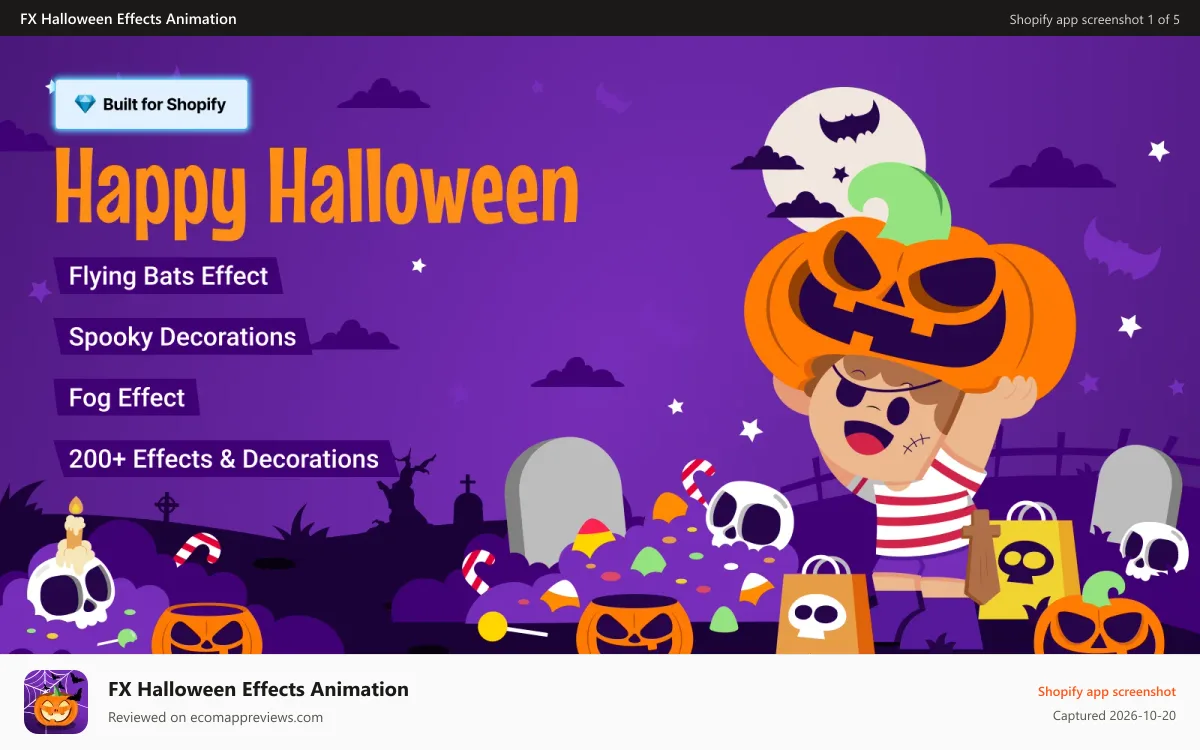
Task: Click 'Reviewed on ecomappreviews.com' text
Action: (x=215, y=717)
